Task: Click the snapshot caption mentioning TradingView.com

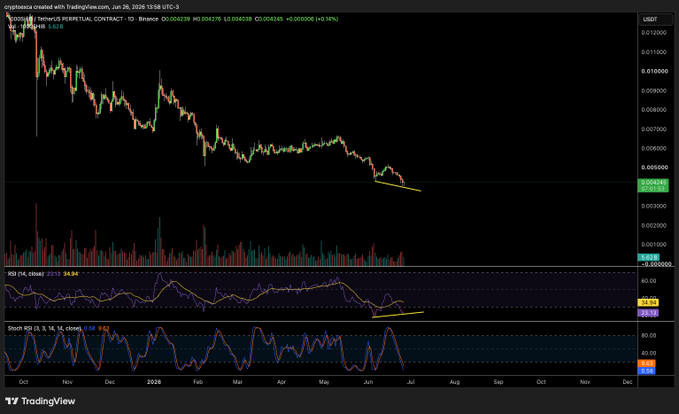Action: point(91,7)
